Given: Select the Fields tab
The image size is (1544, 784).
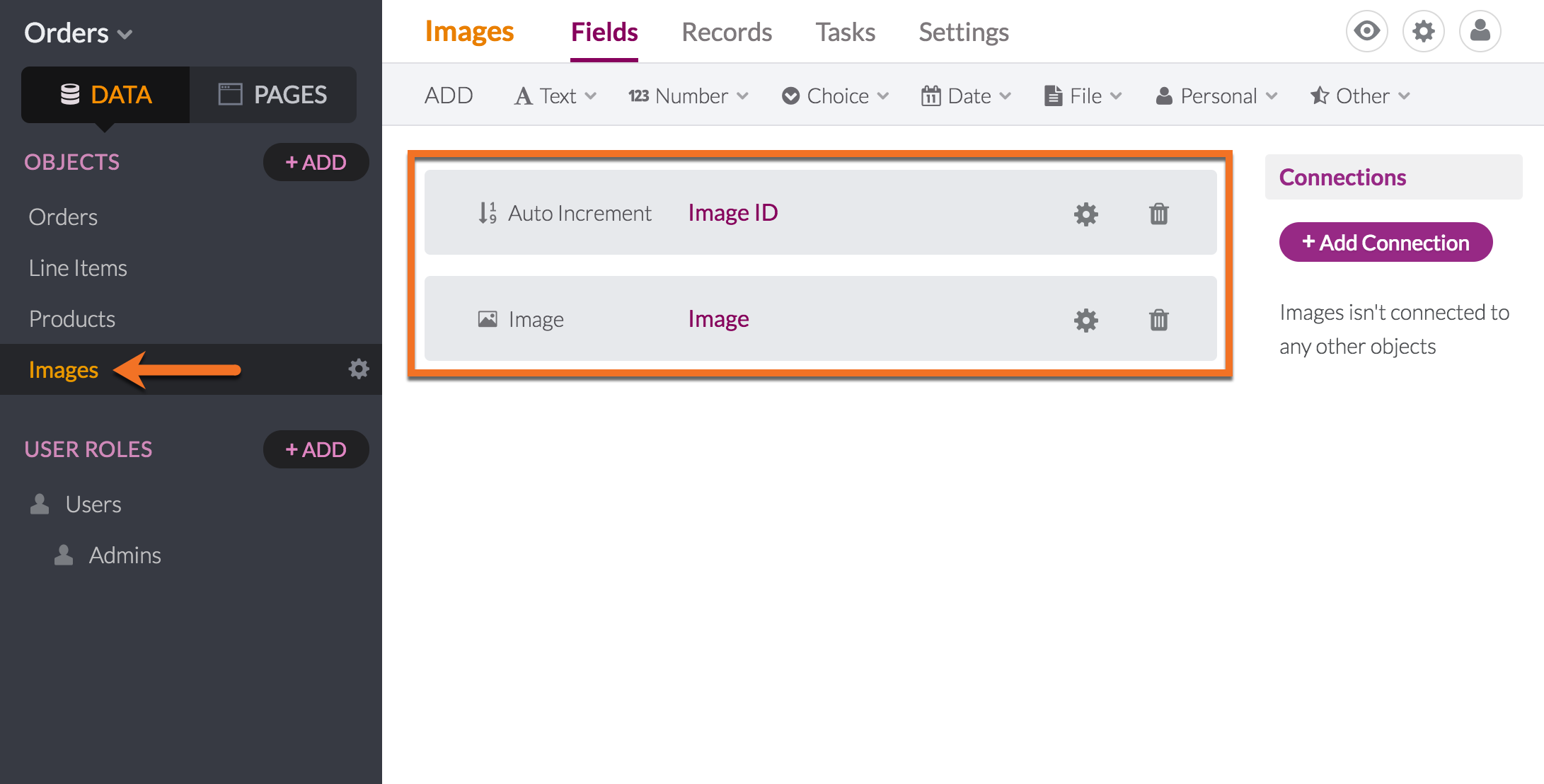Looking at the screenshot, I should 604,33.
